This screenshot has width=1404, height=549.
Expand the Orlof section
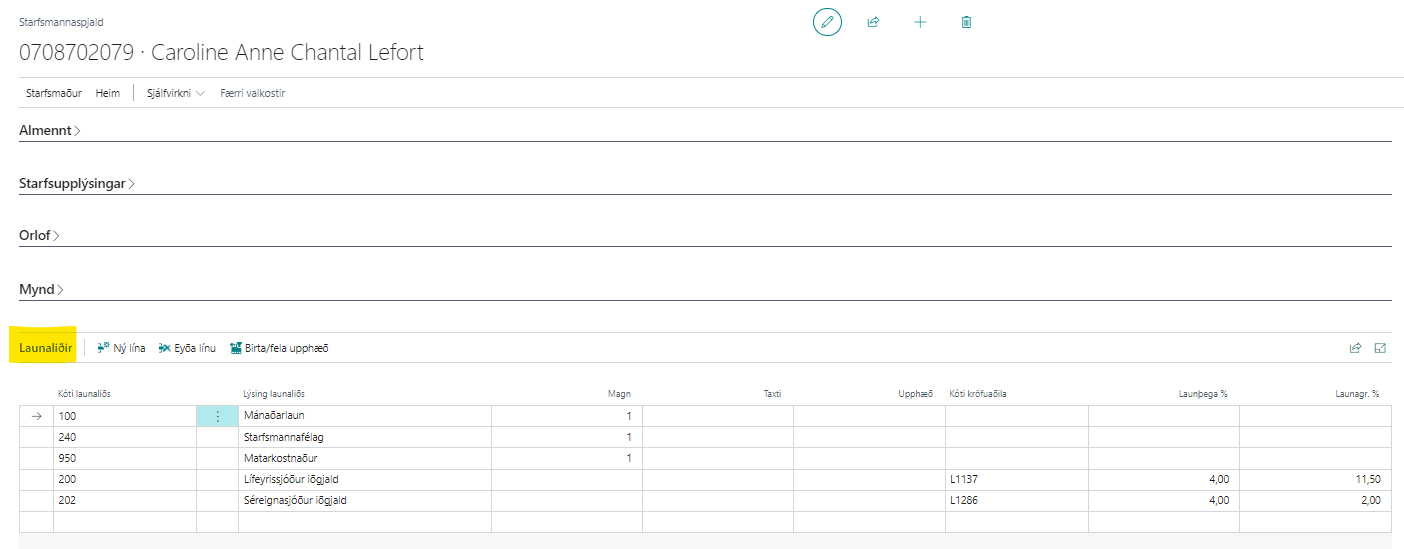coord(40,236)
